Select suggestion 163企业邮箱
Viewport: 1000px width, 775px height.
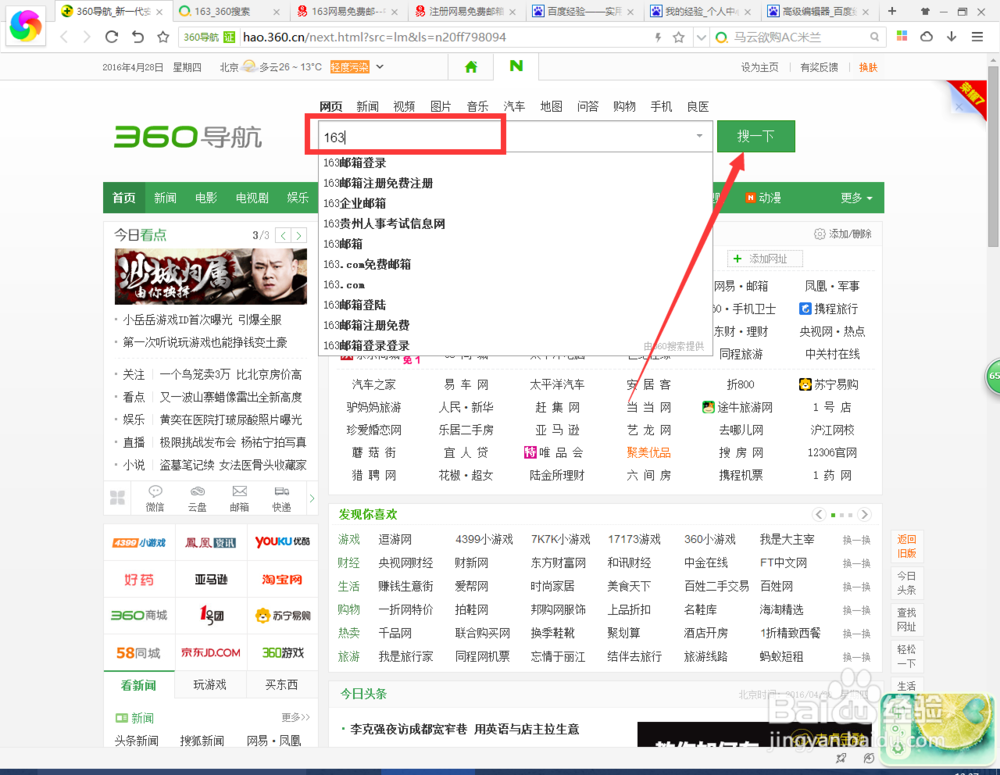[354, 203]
